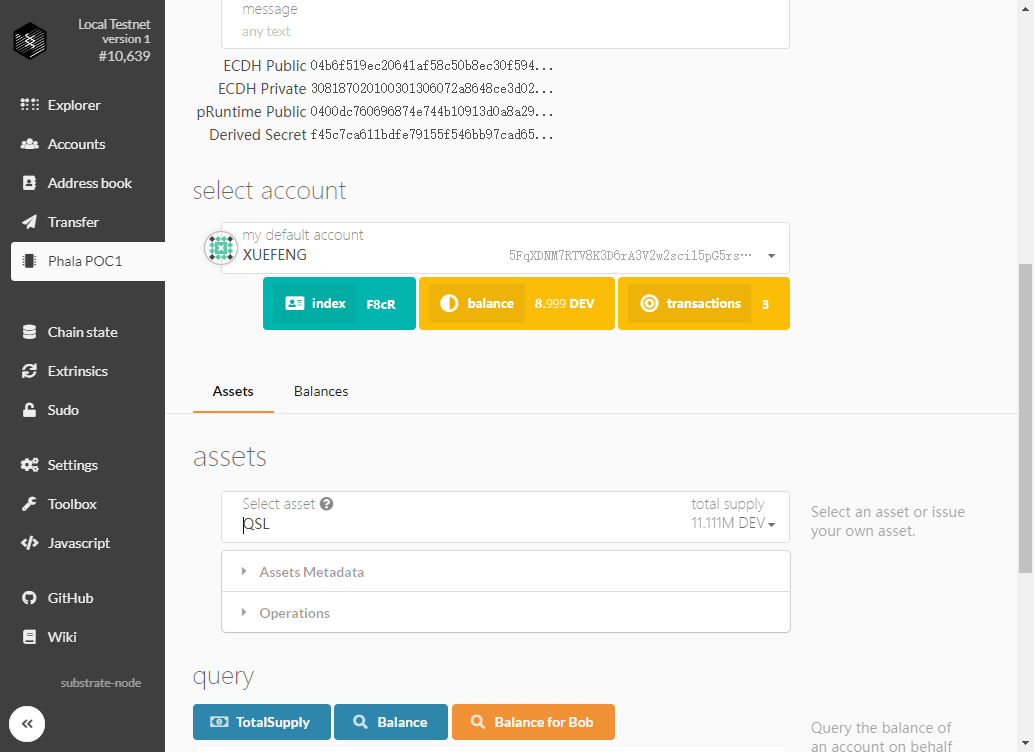The width and height of the screenshot is (1034, 752).
Task: Click the help icon beside Select asset
Action: tap(326, 504)
